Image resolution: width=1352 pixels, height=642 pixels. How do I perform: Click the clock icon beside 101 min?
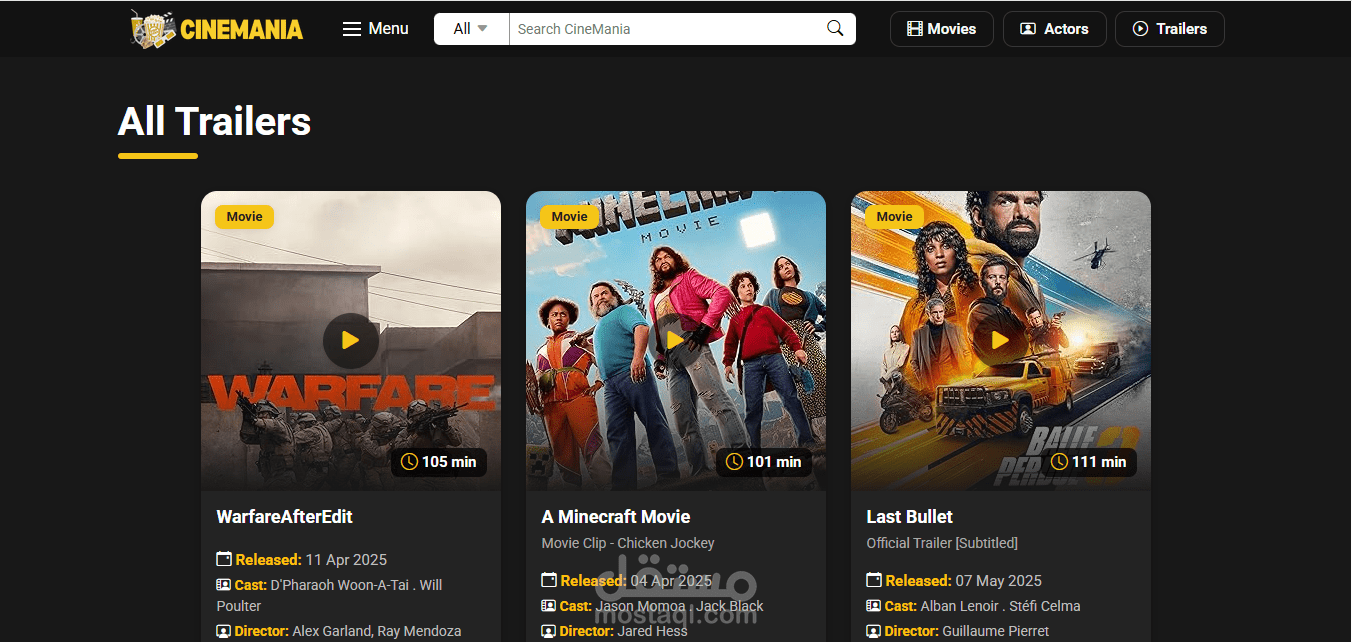click(734, 462)
